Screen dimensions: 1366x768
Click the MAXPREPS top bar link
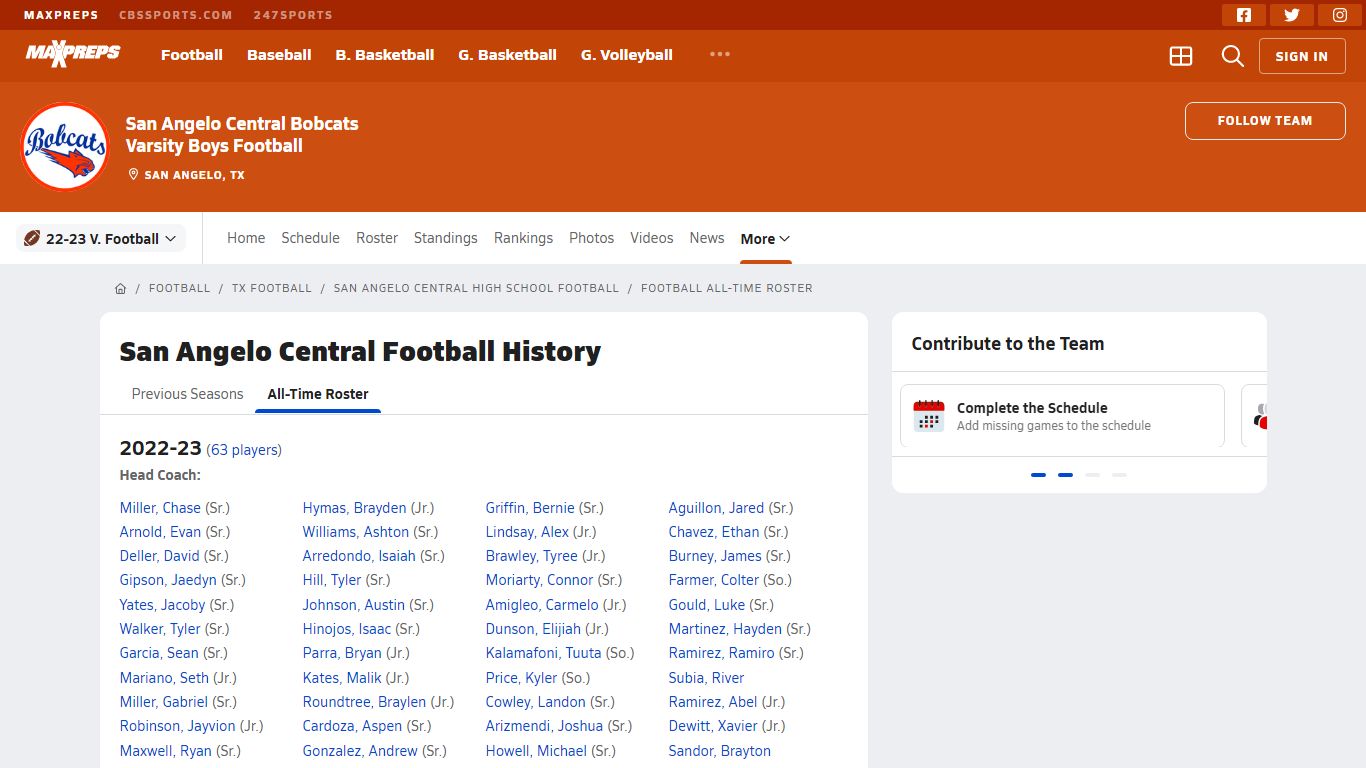59,15
